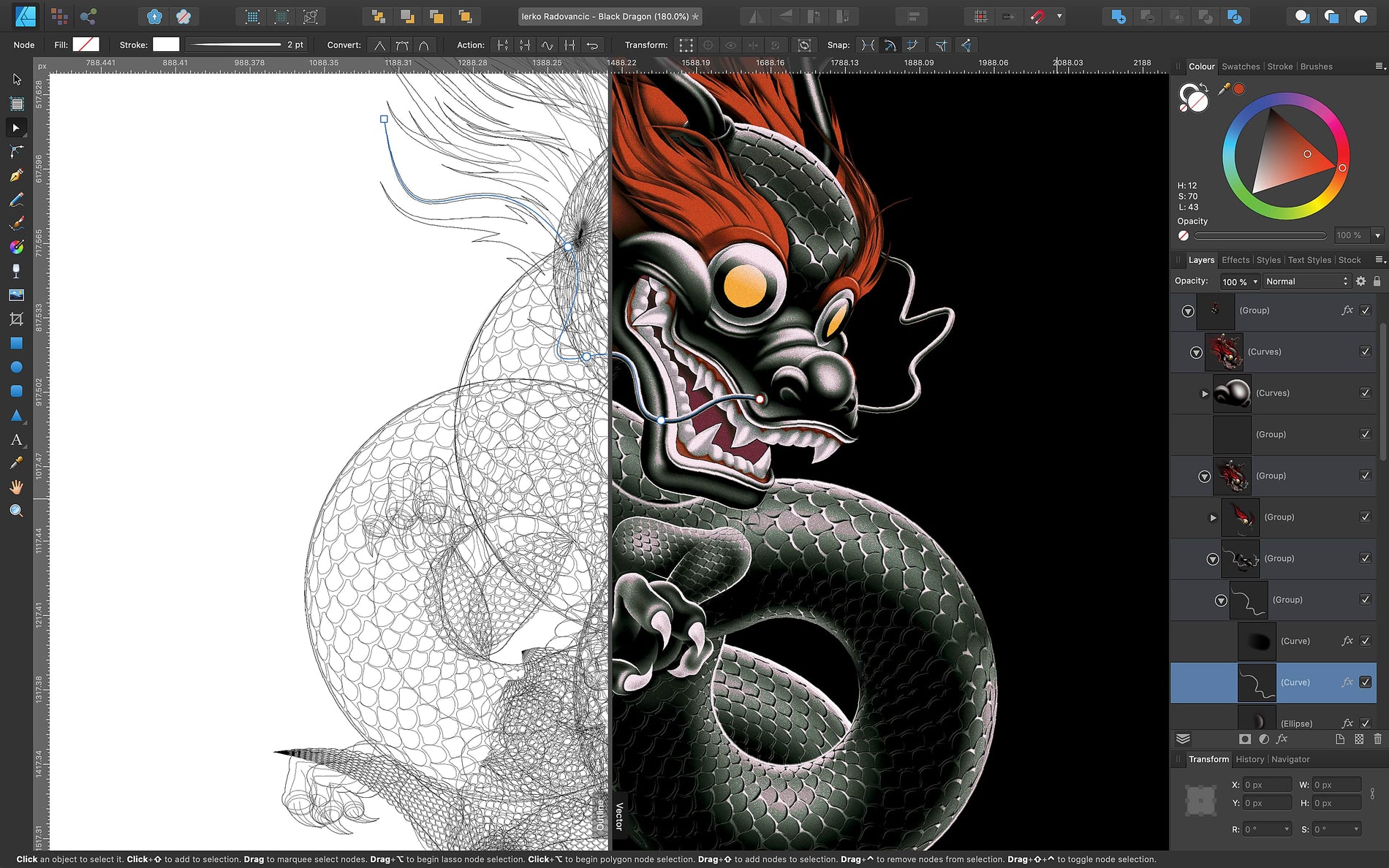Switch to the Swatches tab

[1241, 66]
